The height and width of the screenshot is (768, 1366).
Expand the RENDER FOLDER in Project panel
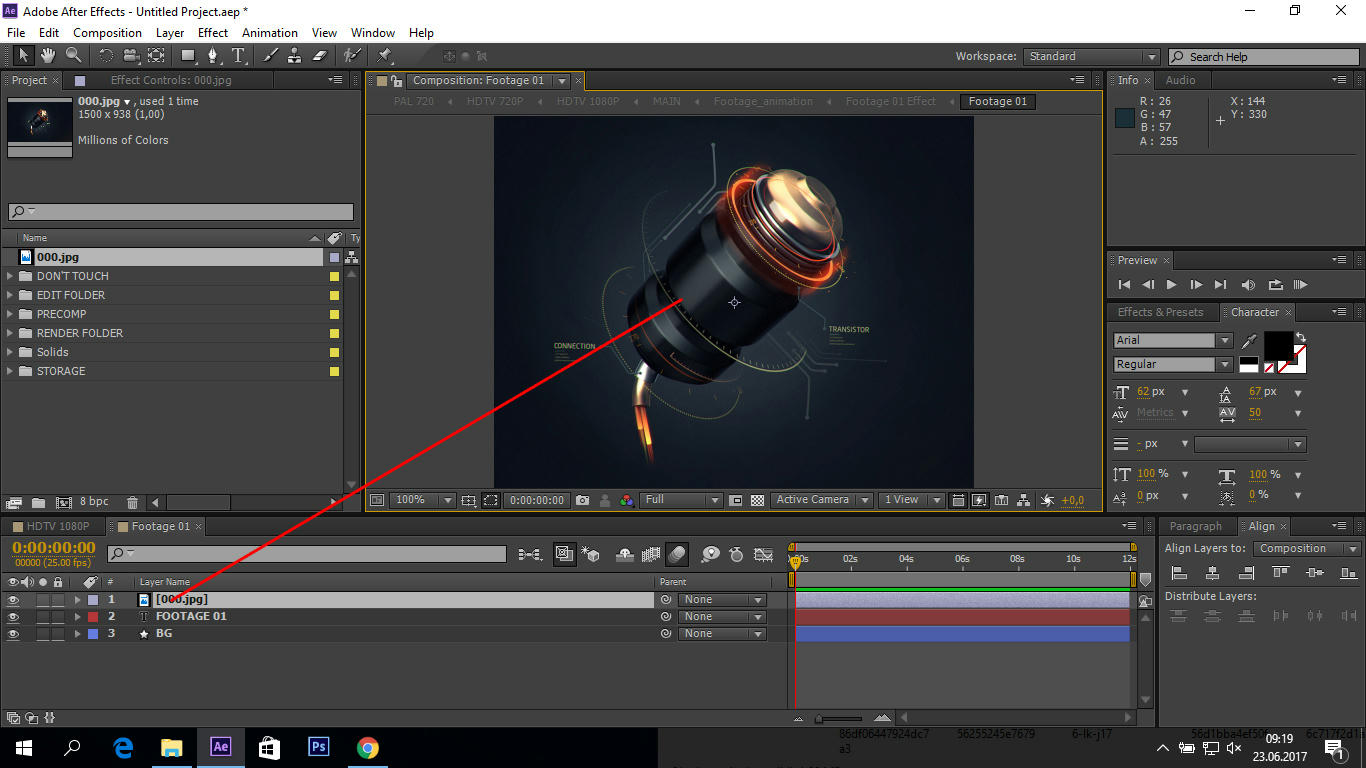coord(11,333)
